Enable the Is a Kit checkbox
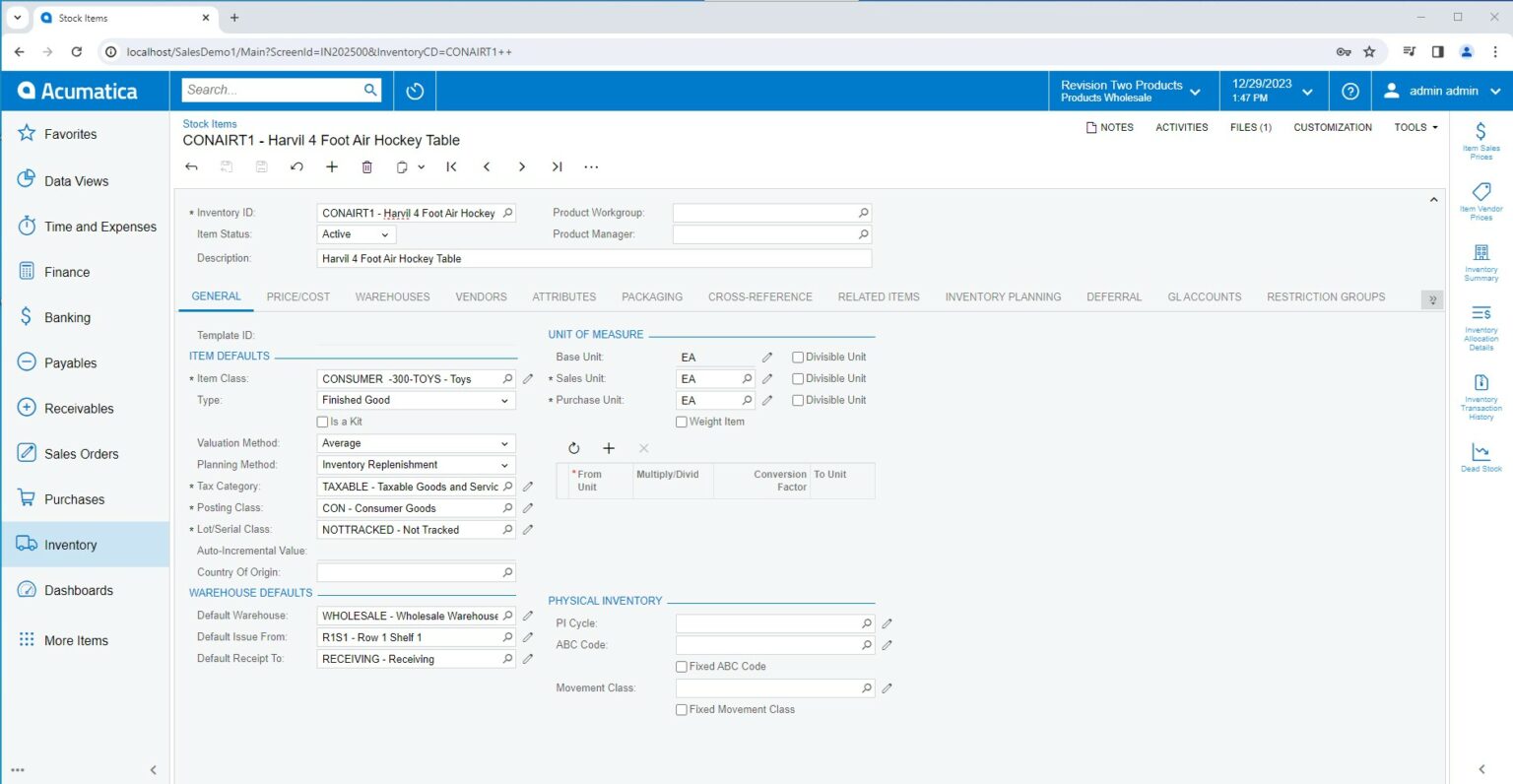The image size is (1513, 784). [322, 422]
